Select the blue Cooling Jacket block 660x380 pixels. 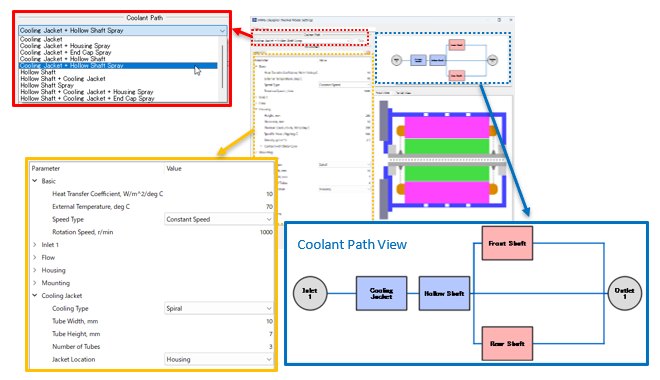(381, 293)
